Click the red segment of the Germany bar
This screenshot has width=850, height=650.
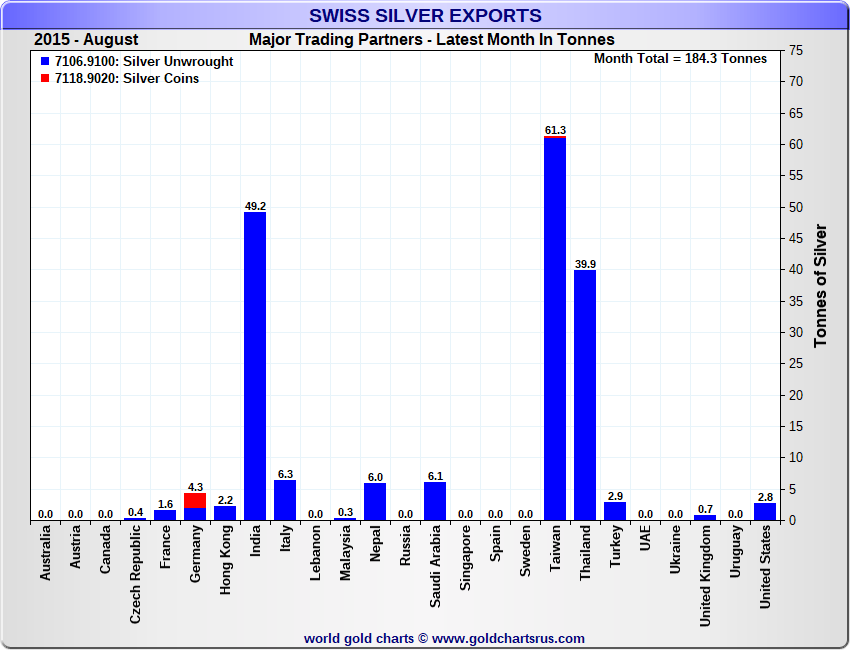[195, 500]
